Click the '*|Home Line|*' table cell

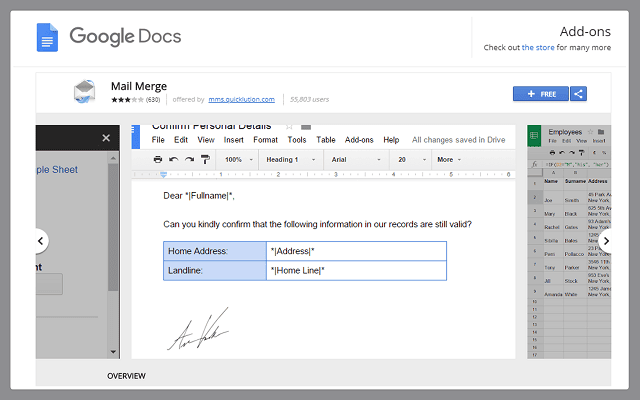pos(356,271)
